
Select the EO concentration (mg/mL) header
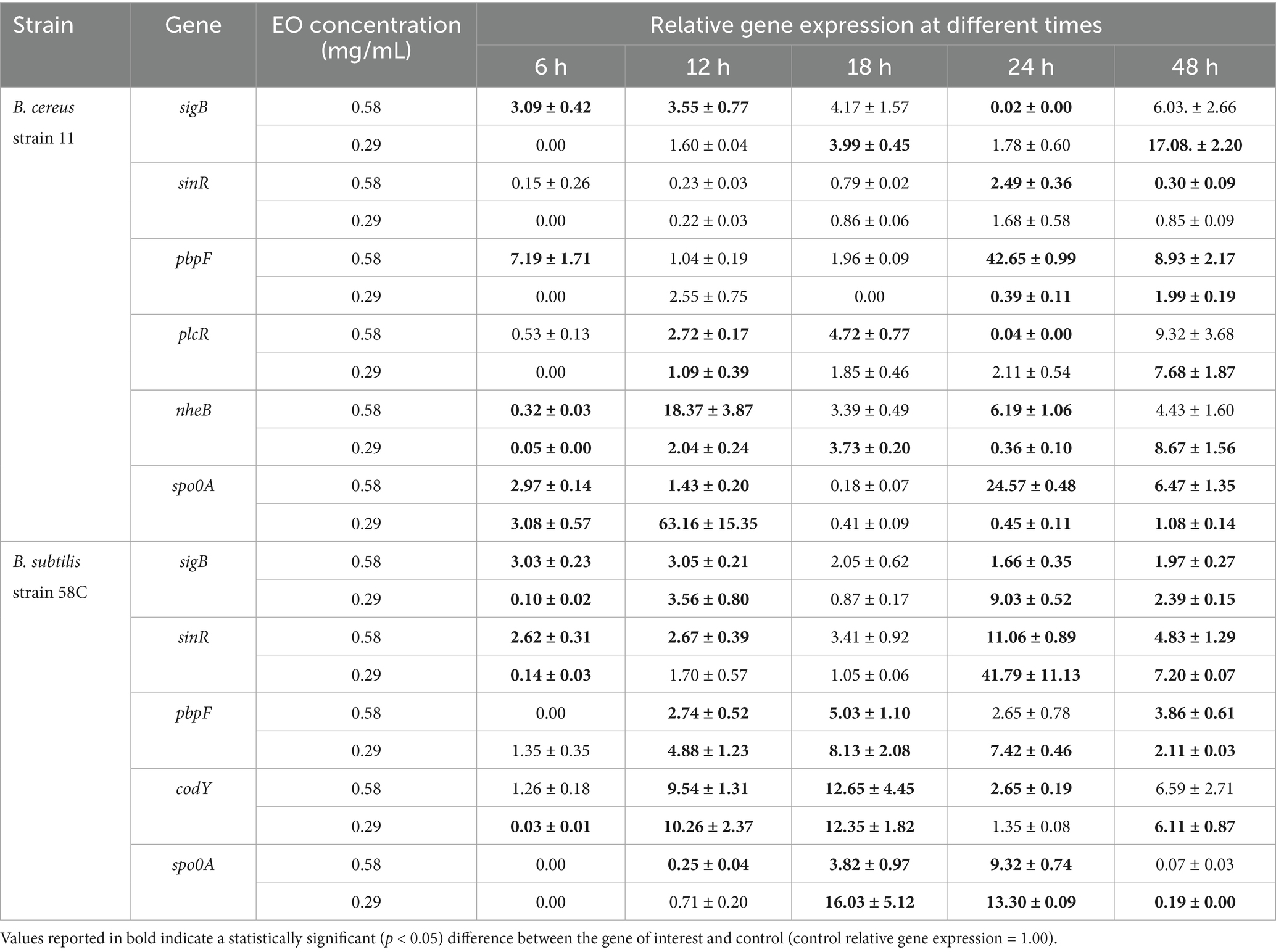point(366,37)
